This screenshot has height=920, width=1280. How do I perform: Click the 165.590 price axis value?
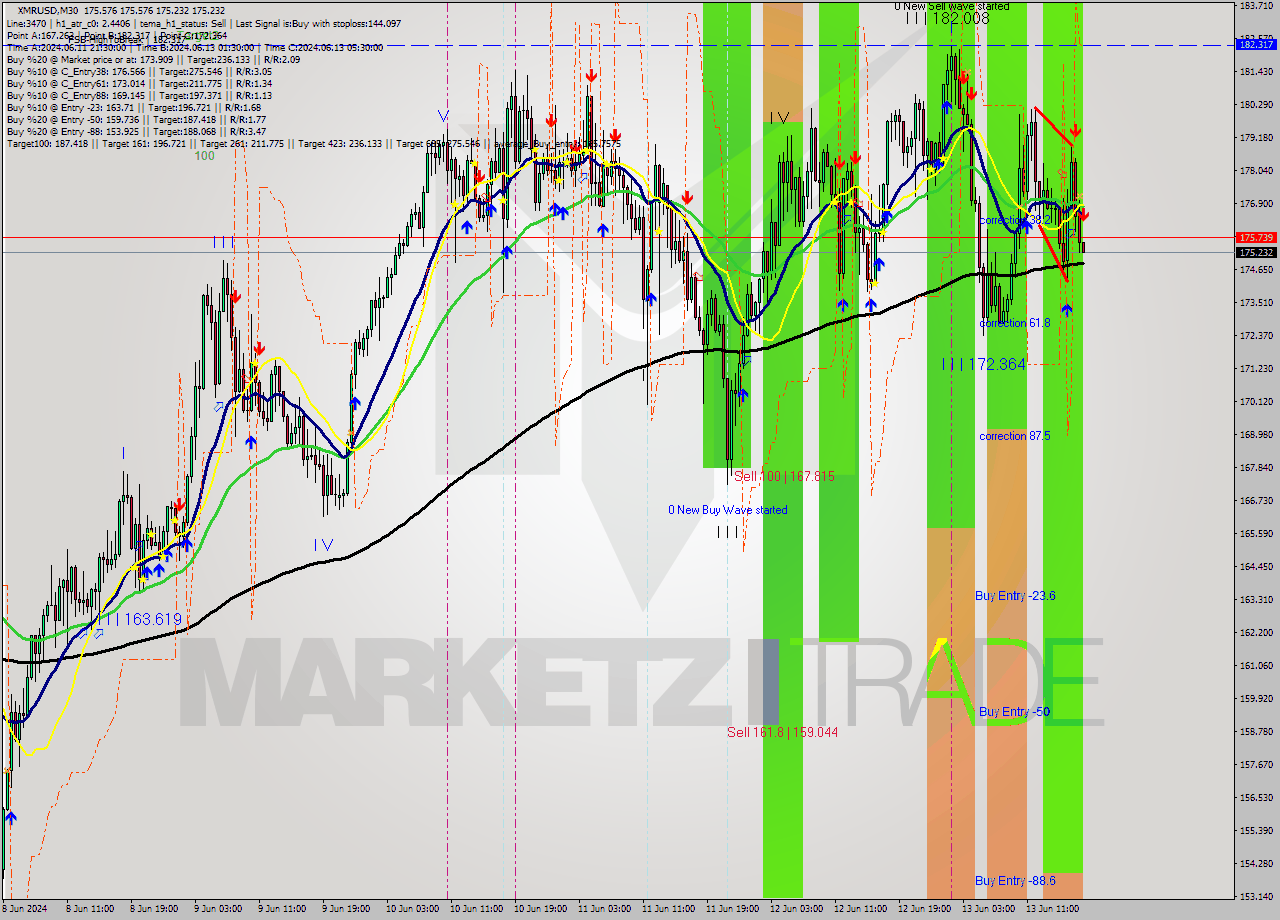click(1257, 534)
